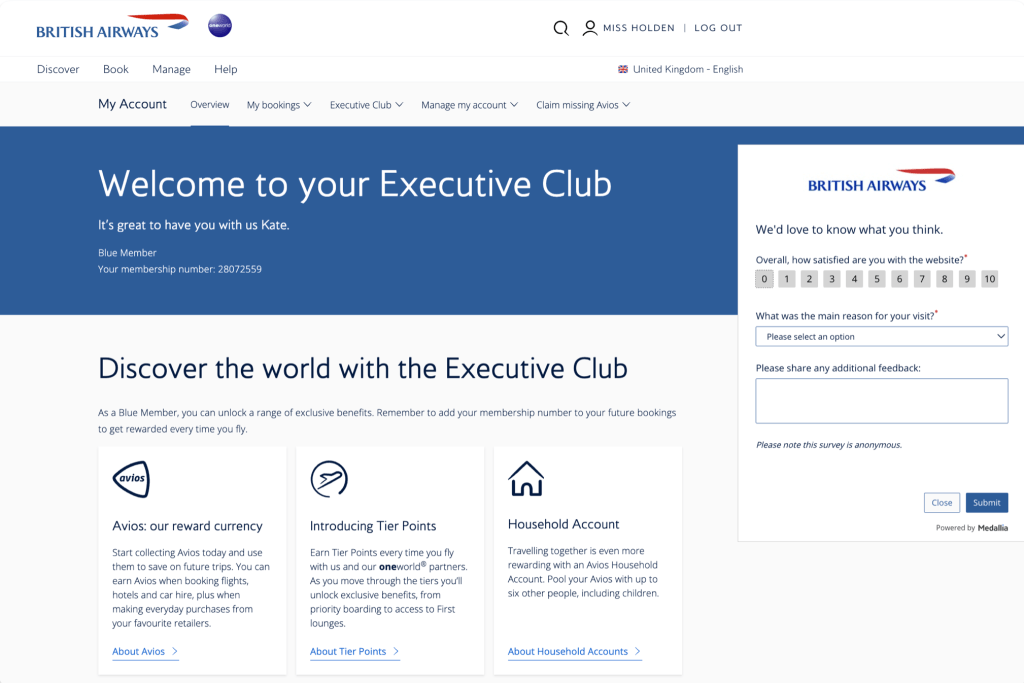Image resolution: width=1024 pixels, height=683 pixels.
Task: Click the Tier Points plane icon
Action: pyautogui.click(x=329, y=479)
